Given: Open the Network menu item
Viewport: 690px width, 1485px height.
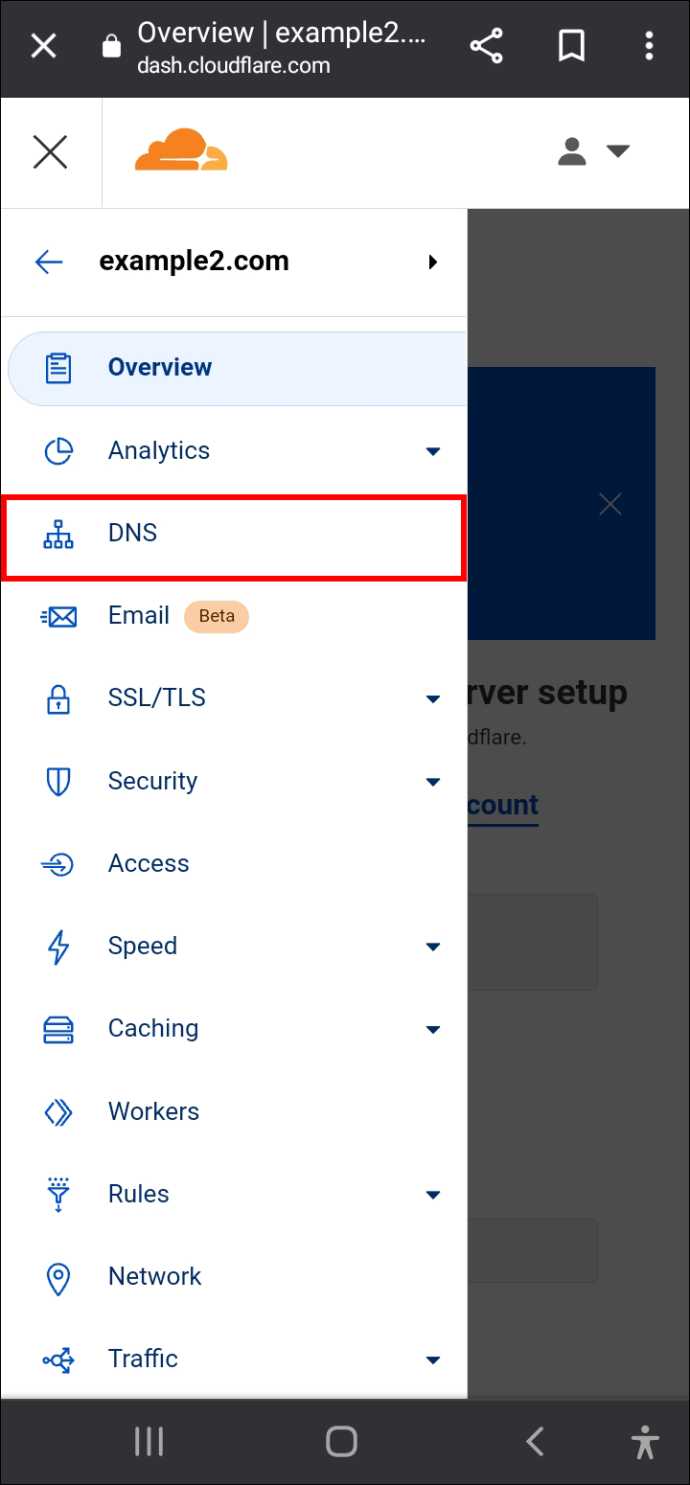Looking at the screenshot, I should tap(234, 1277).
